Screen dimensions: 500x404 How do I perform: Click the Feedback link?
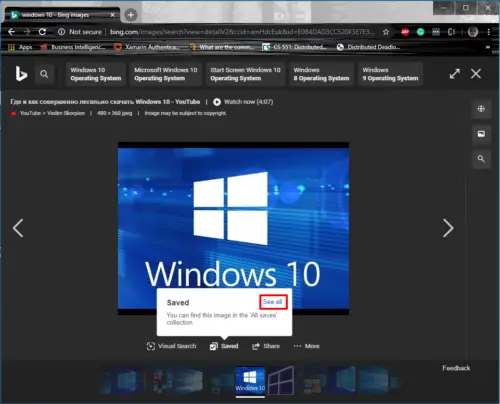[456, 368]
